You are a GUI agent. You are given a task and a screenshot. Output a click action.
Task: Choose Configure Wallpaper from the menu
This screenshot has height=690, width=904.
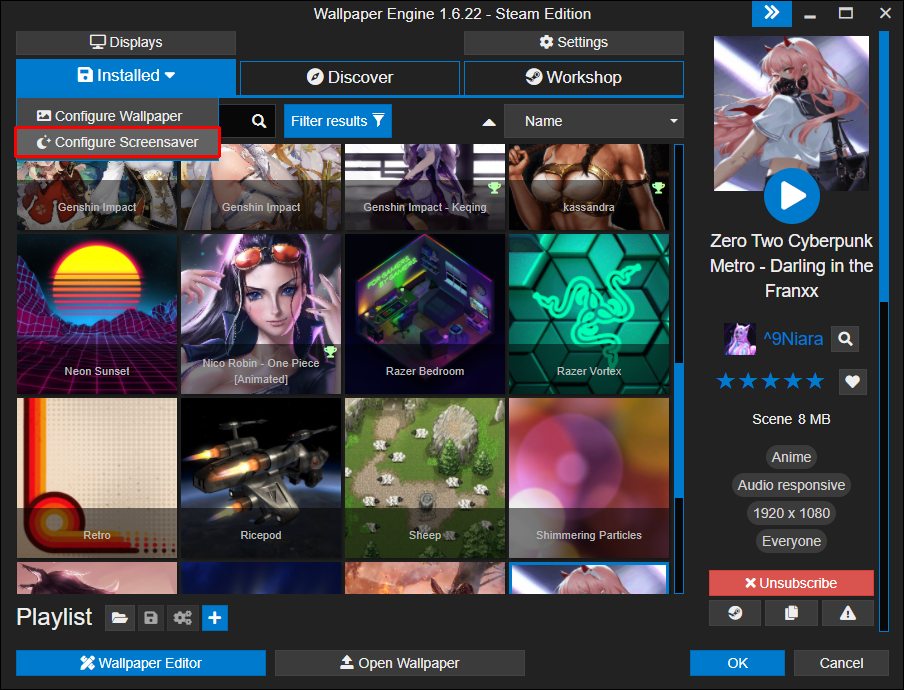118,116
